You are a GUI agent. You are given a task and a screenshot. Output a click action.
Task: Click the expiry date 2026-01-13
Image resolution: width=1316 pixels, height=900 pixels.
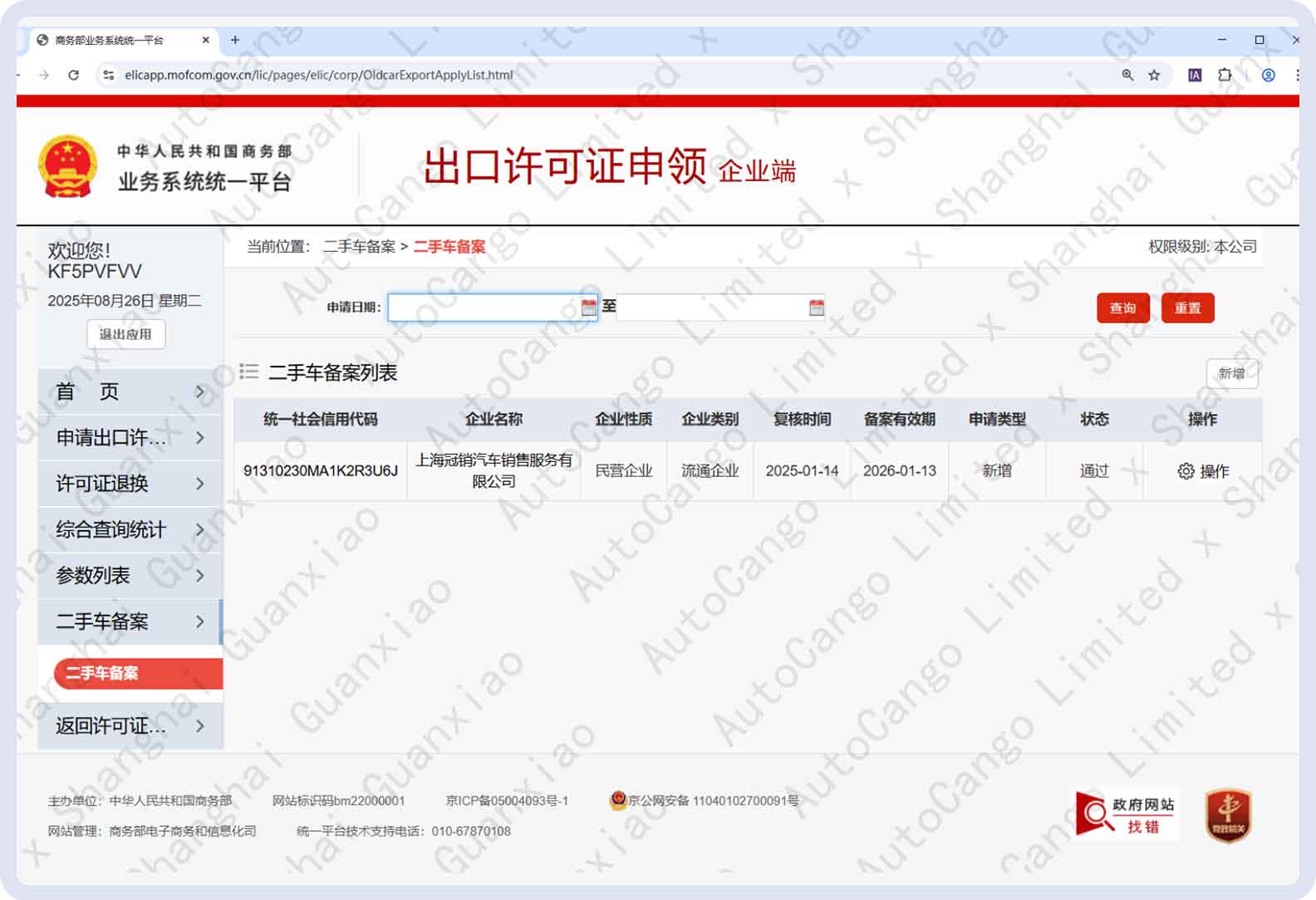[900, 471]
